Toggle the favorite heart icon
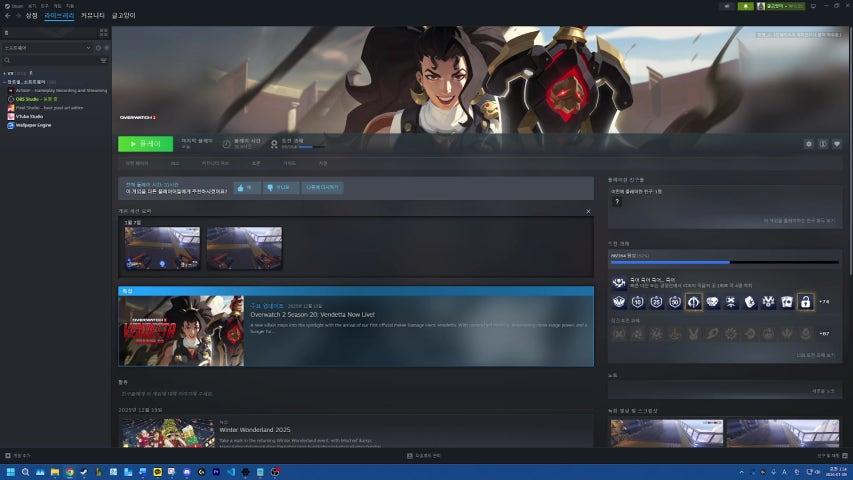 [x=837, y=144]
